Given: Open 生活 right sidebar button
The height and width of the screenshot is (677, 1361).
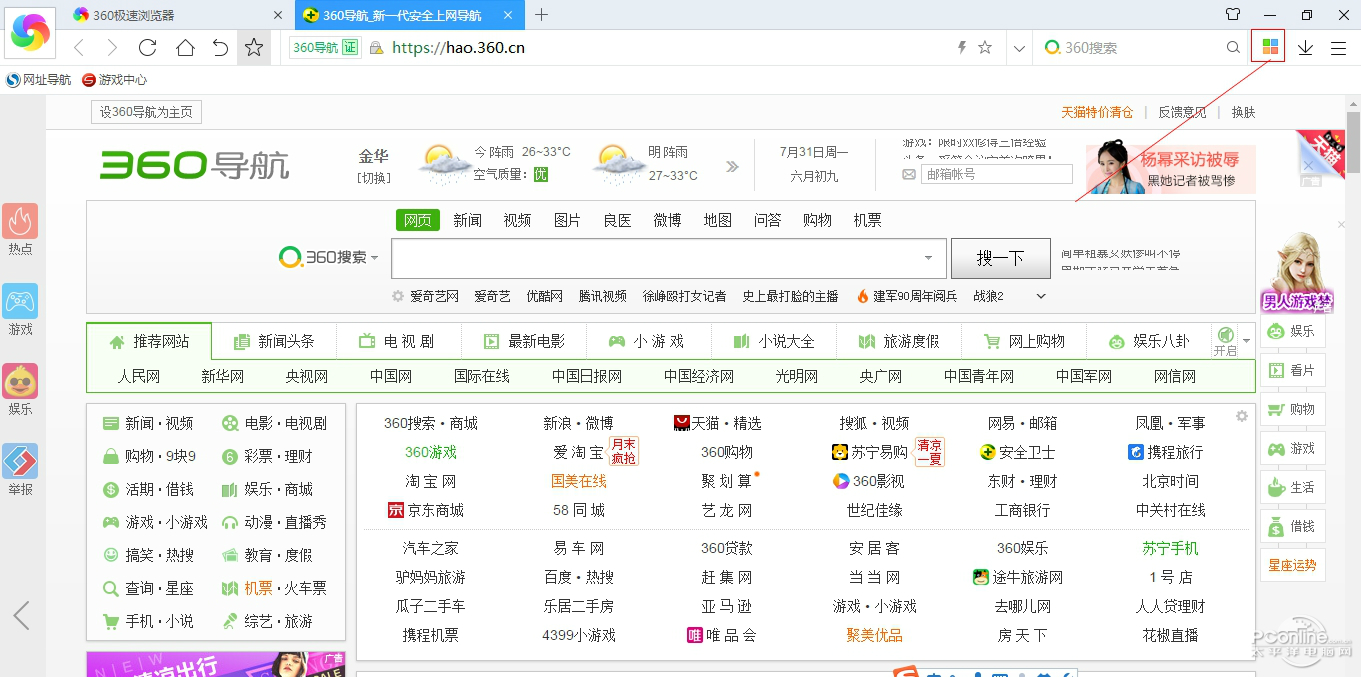Looking at the screenshot, I should pyautogui.click(x=1292, y=487).
